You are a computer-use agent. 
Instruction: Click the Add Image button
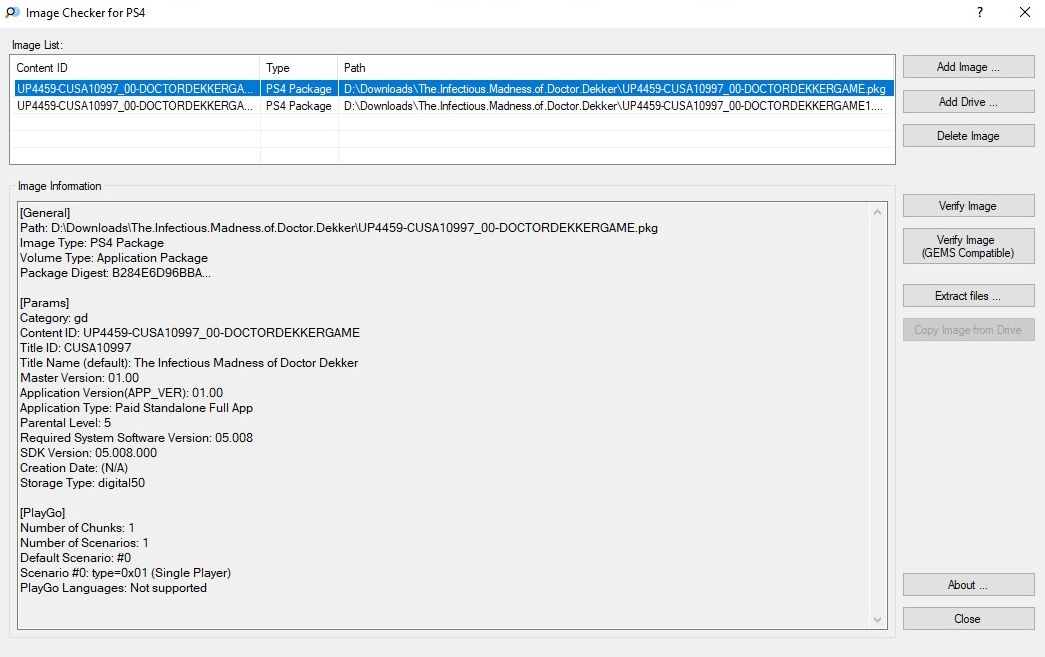[968, 67]
